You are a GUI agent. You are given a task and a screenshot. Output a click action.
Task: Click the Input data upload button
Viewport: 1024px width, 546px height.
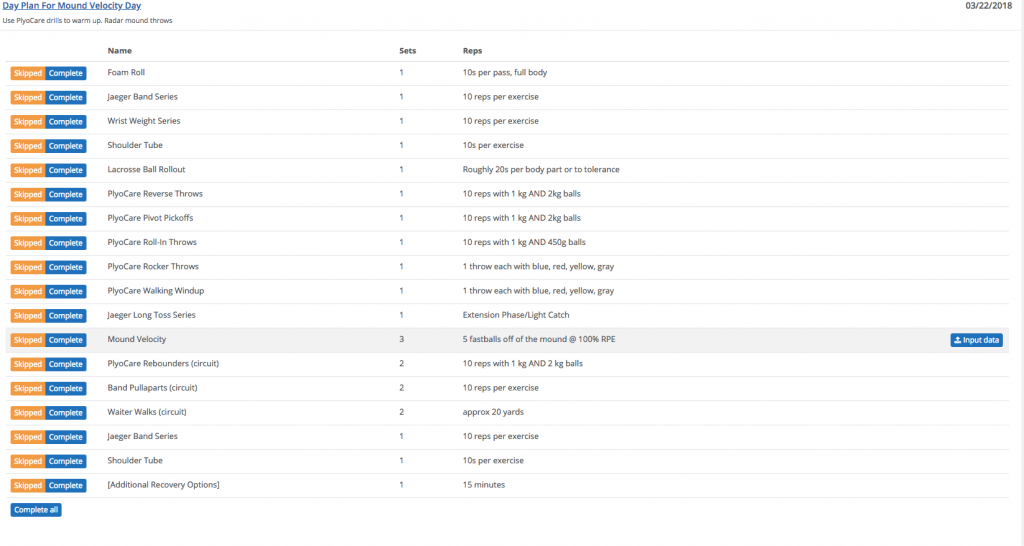[x=976, y=340]
